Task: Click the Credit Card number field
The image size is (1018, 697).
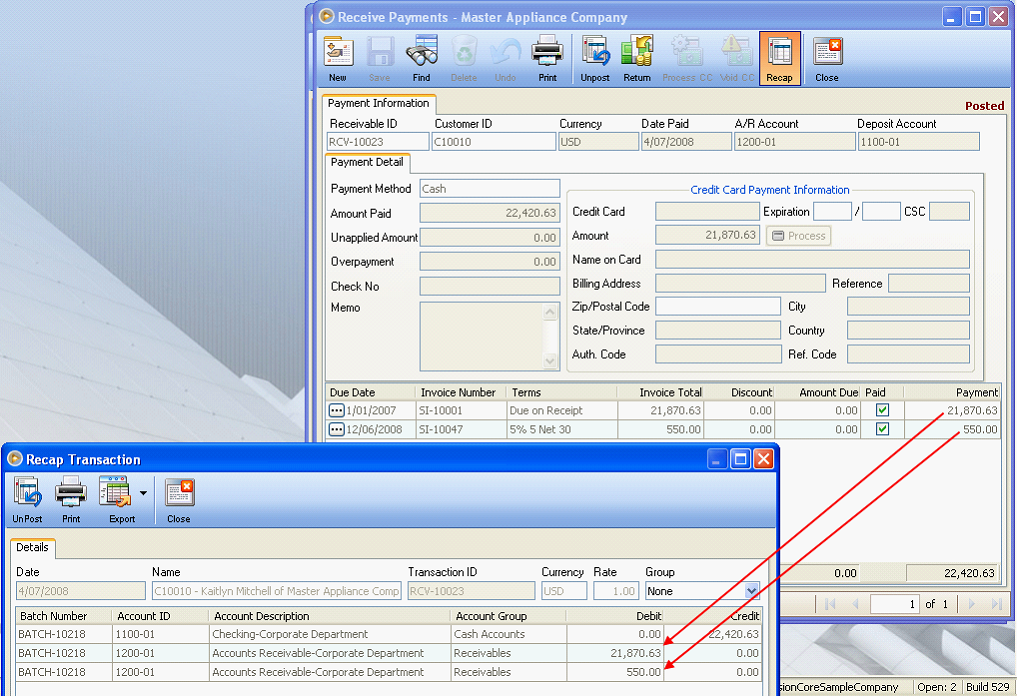Action: 707,212
